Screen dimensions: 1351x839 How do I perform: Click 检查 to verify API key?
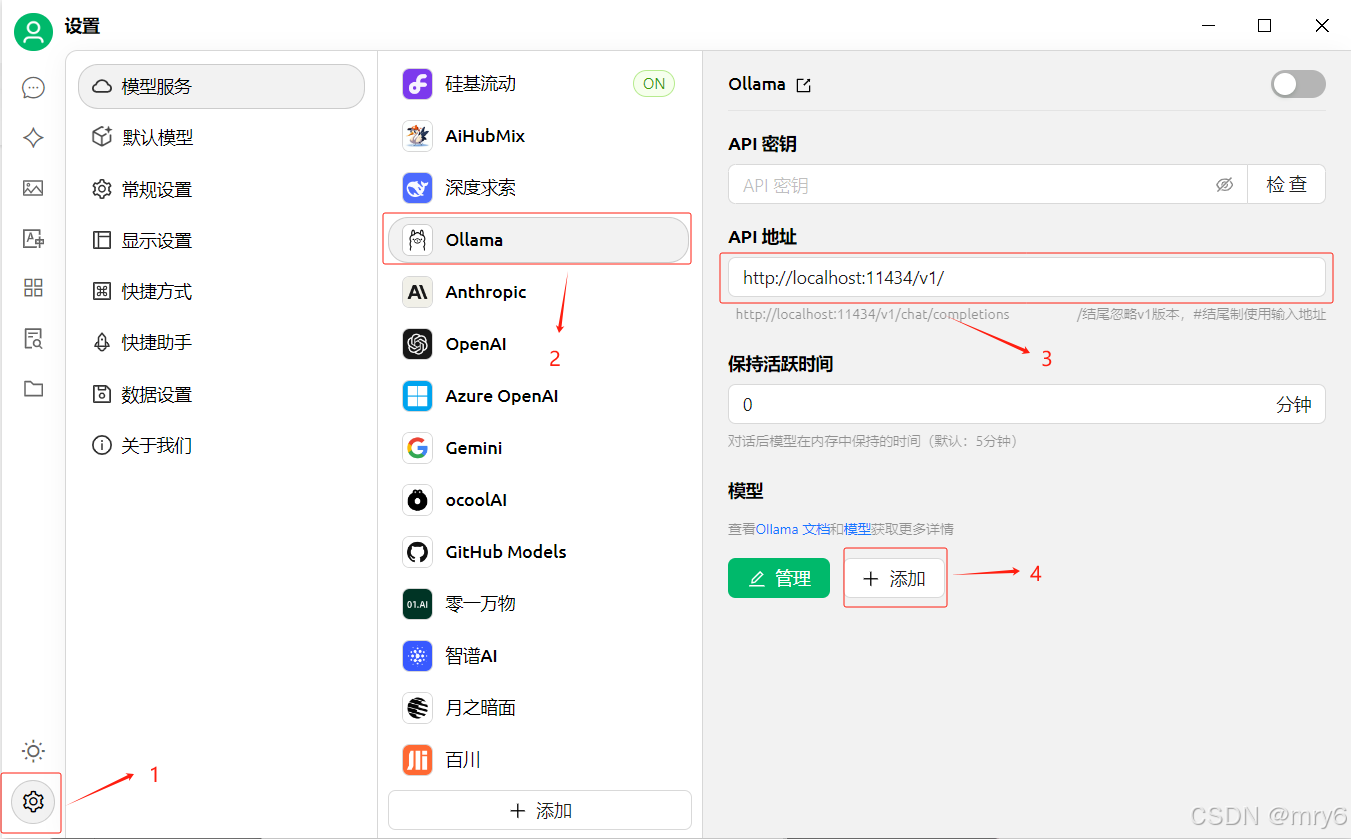tap(1286, 184)
